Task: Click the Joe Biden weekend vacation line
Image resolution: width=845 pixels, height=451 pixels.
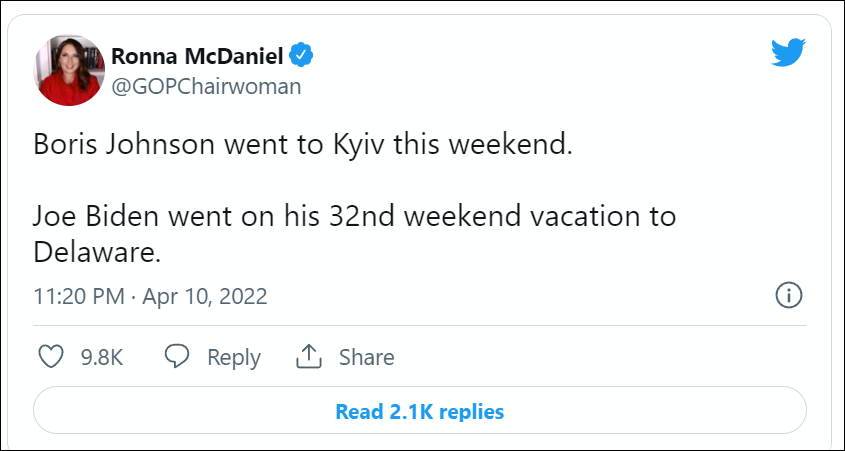Action: click(x=355, y=216)
